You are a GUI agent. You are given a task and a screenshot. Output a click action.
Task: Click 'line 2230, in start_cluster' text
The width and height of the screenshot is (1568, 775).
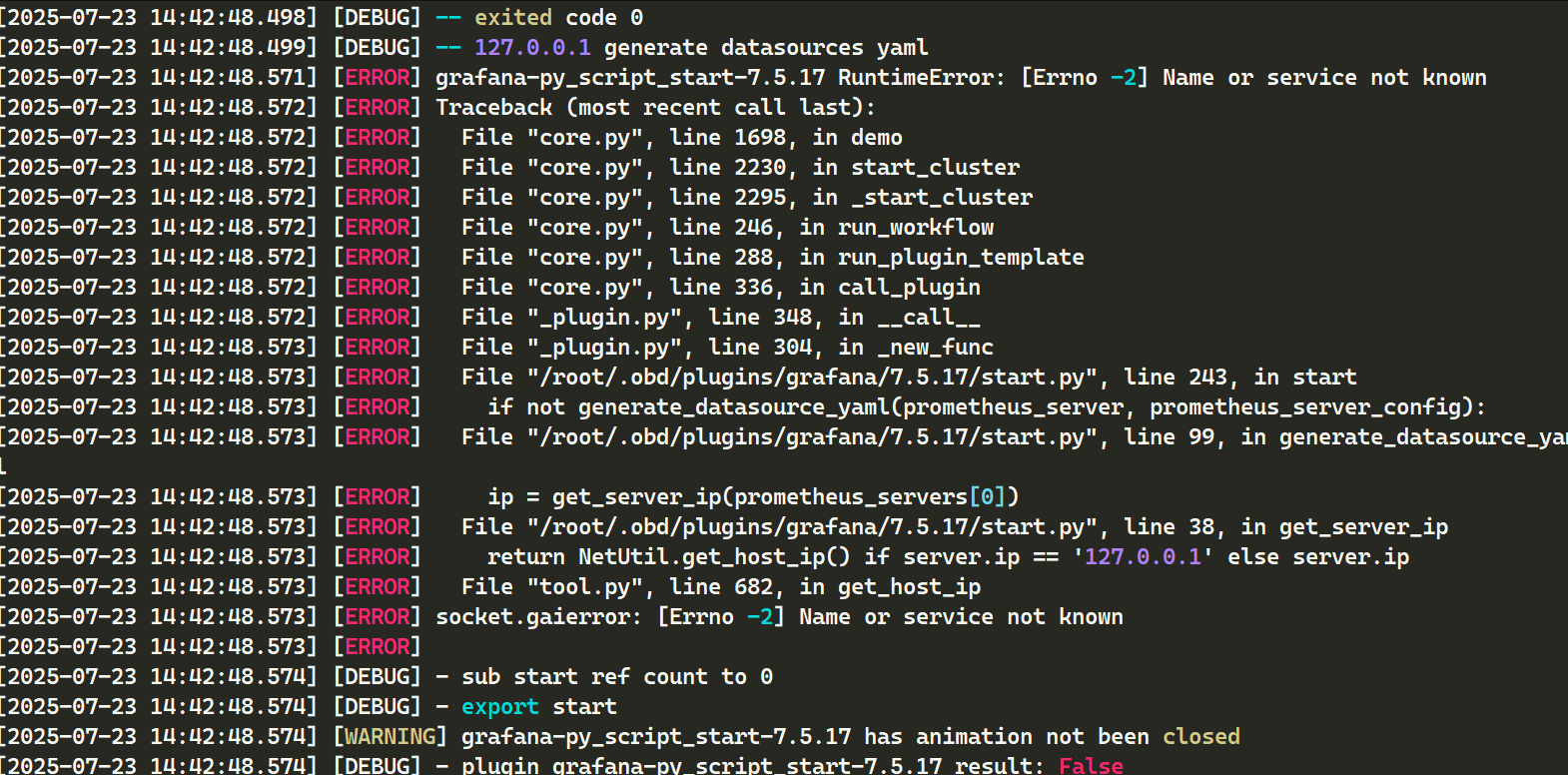click(x=844, y=167)
